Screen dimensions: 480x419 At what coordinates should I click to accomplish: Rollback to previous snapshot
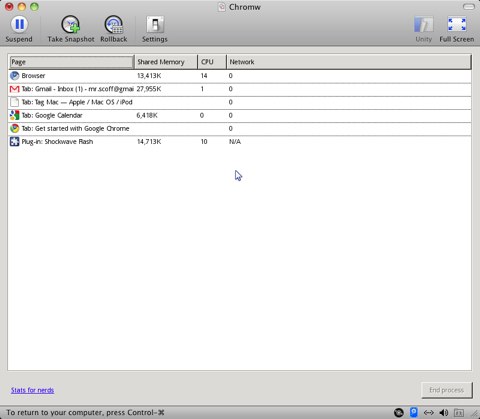coord(114,29)
